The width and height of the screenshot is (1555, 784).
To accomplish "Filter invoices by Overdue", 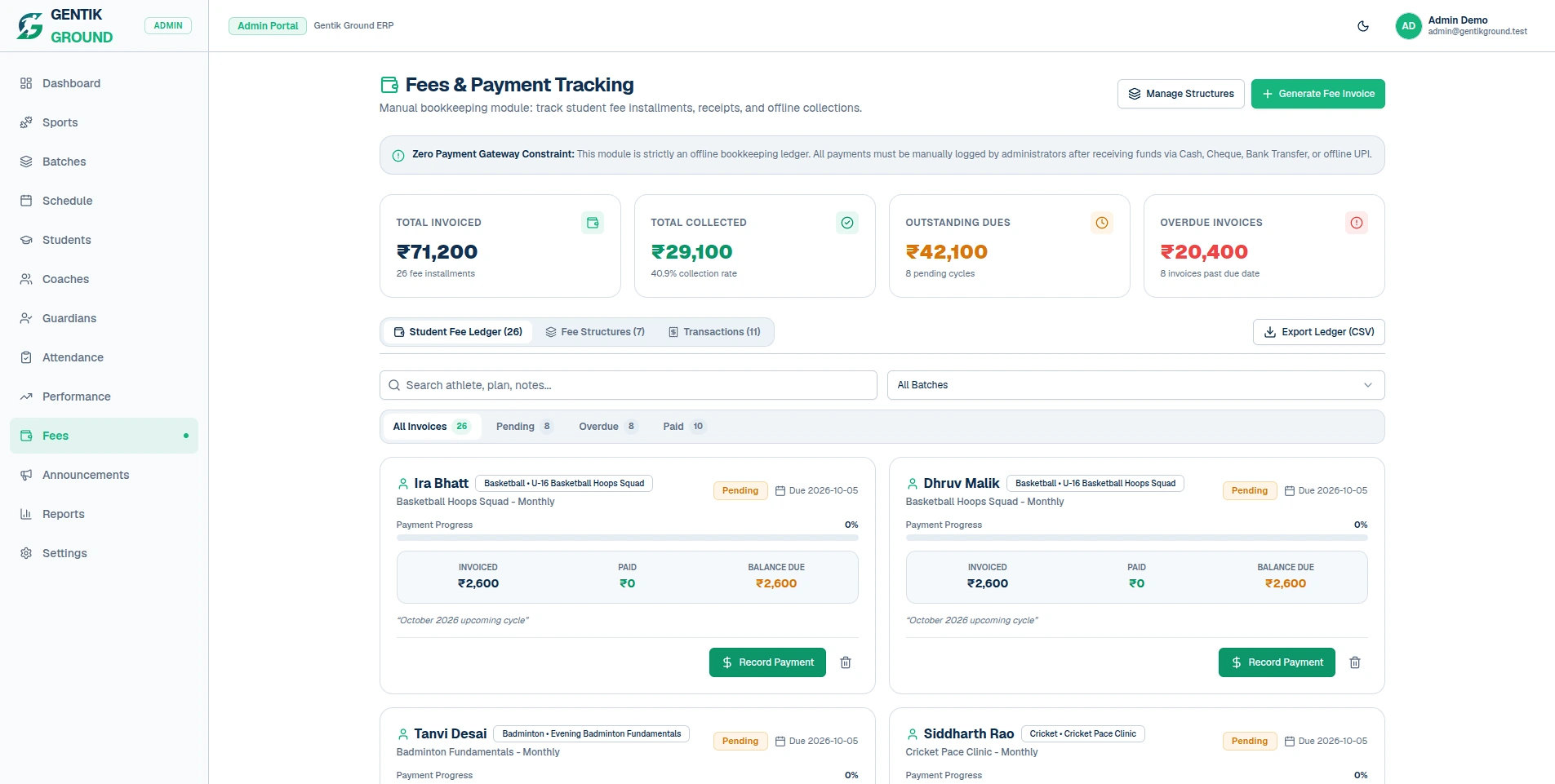I will pos(608,427).
